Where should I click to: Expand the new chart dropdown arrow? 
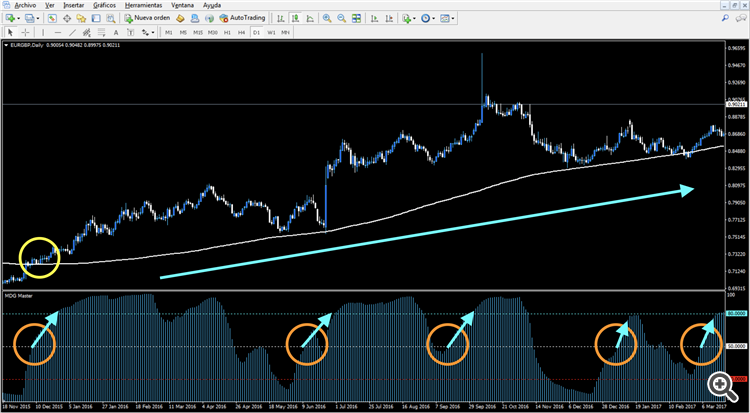tap(18, 18)
